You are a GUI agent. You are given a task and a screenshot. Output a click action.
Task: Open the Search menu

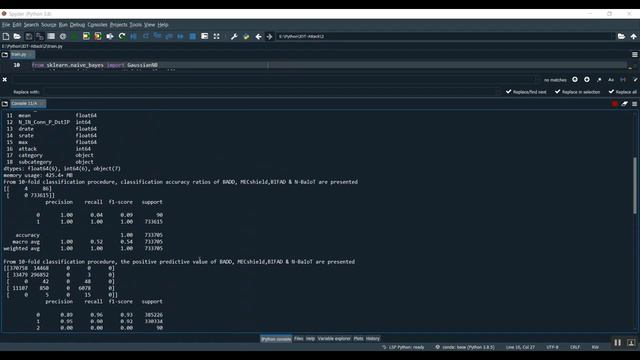coord(31,25)
